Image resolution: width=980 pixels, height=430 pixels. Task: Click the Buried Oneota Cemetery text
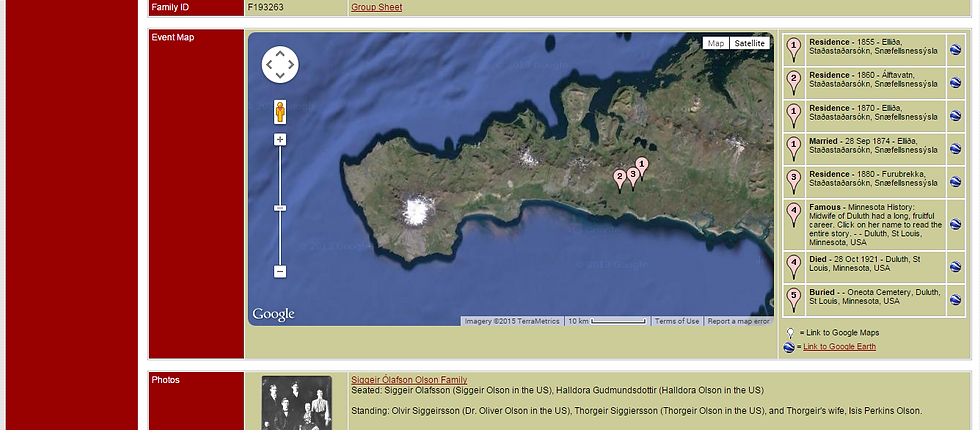[x=874, y=296]
